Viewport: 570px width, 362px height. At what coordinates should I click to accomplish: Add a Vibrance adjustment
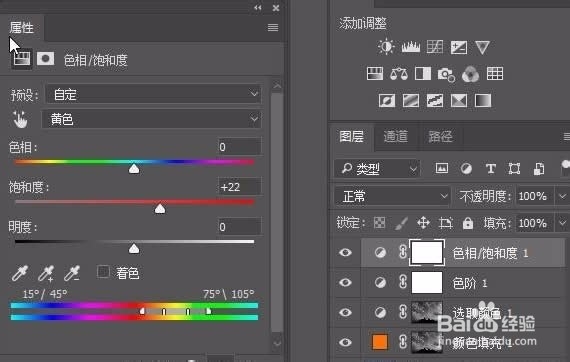482,47
